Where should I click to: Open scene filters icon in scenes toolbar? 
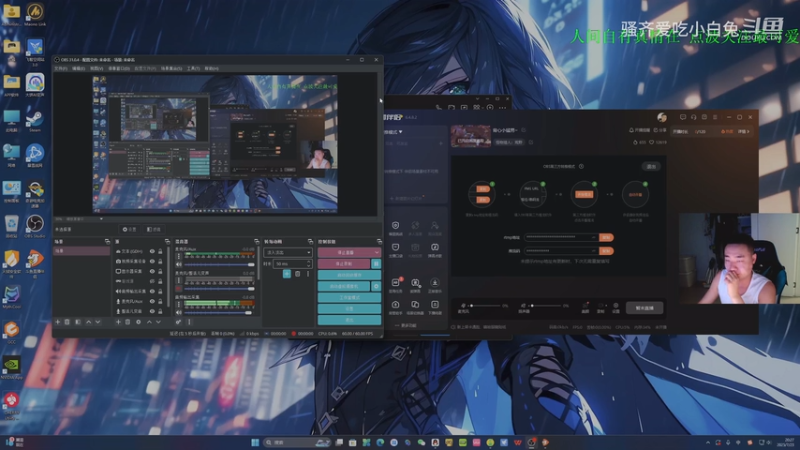click(78, 322)
